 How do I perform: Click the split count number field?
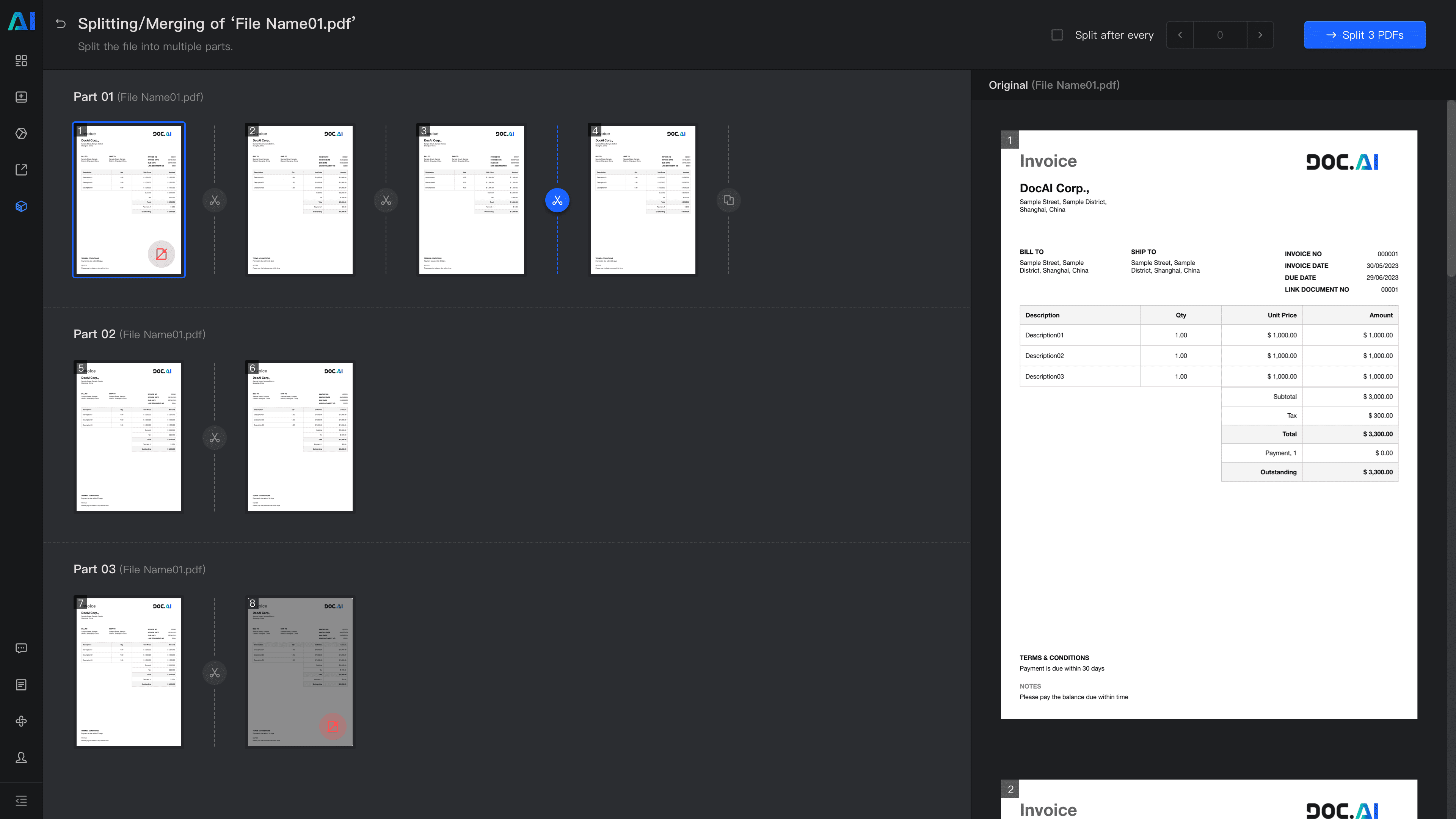click(1220, 35)
